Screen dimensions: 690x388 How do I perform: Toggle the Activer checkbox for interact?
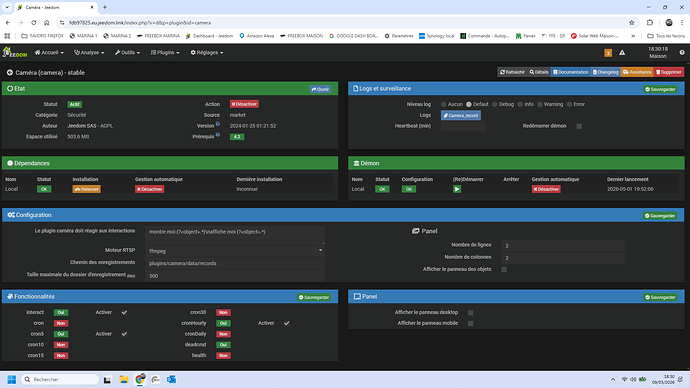(124, 312)
